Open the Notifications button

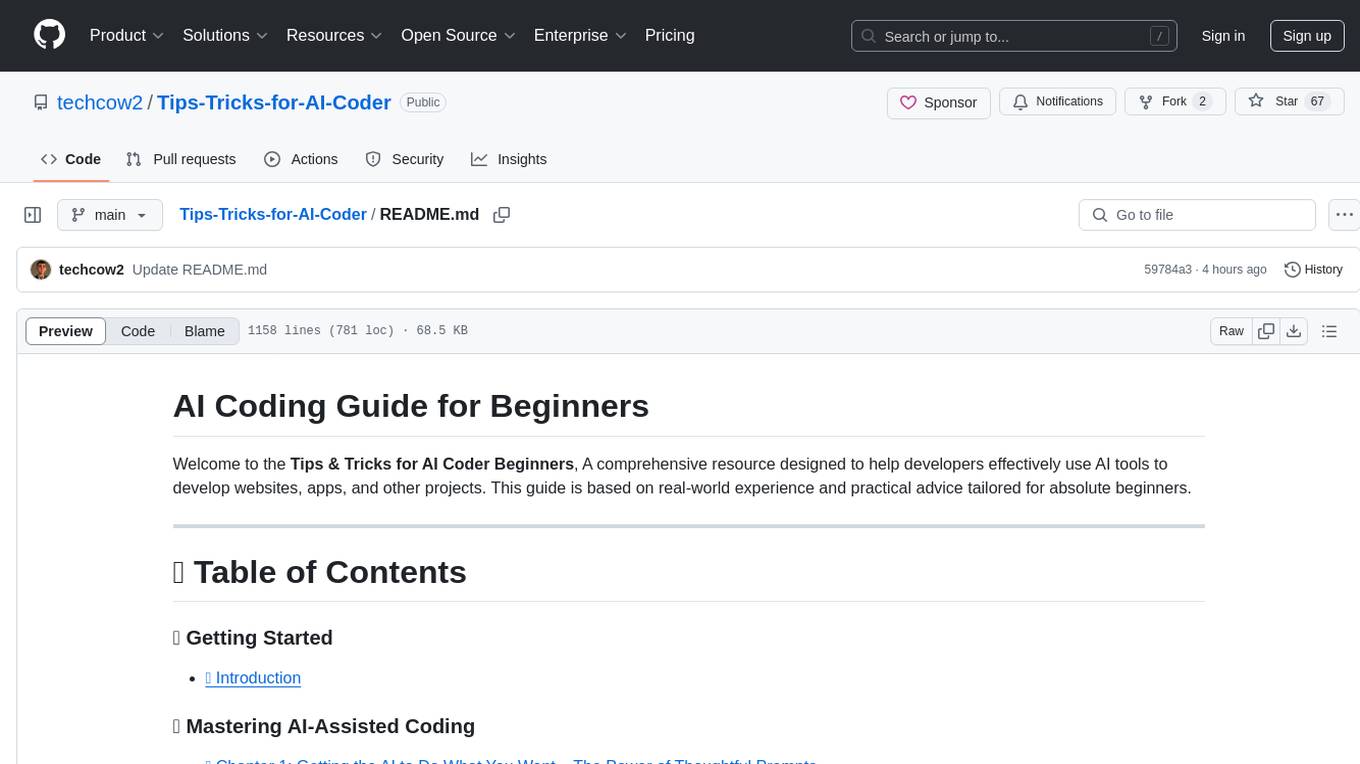pyautogui.click(x=1058, y=102)
